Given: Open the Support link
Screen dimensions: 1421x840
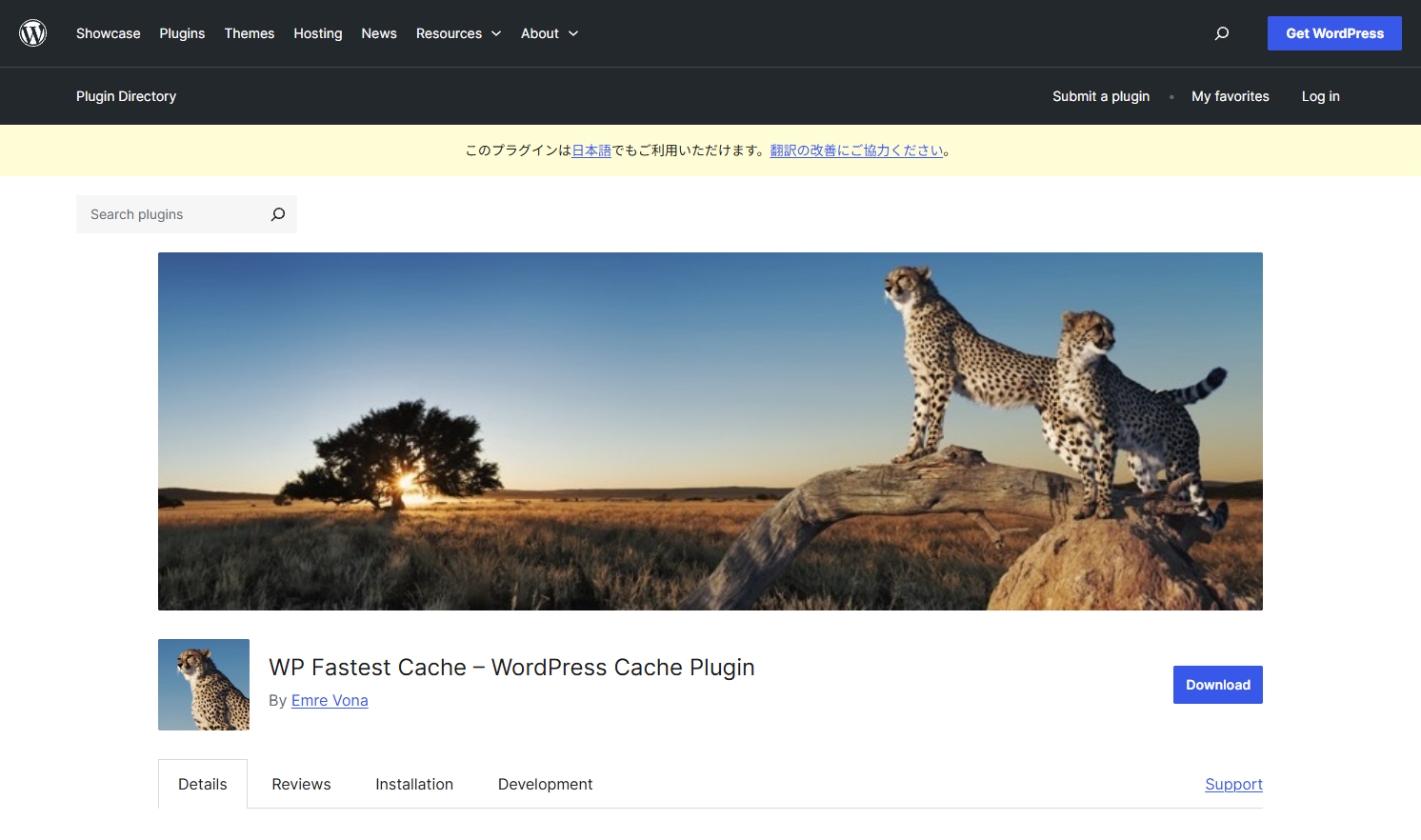Looking at the screenshot, I should 1233,784.
